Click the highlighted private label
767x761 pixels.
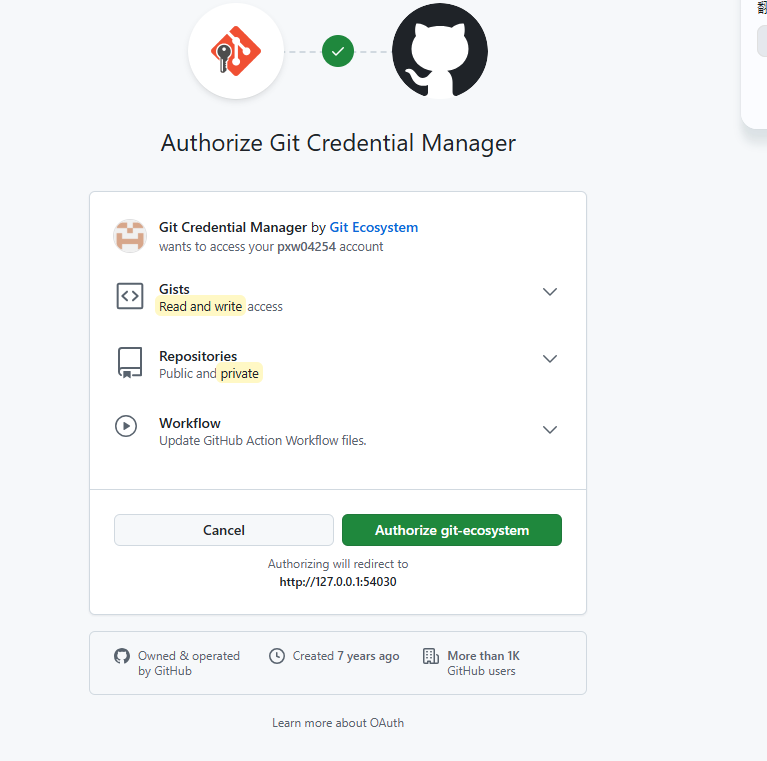click(x=240, y=373)
